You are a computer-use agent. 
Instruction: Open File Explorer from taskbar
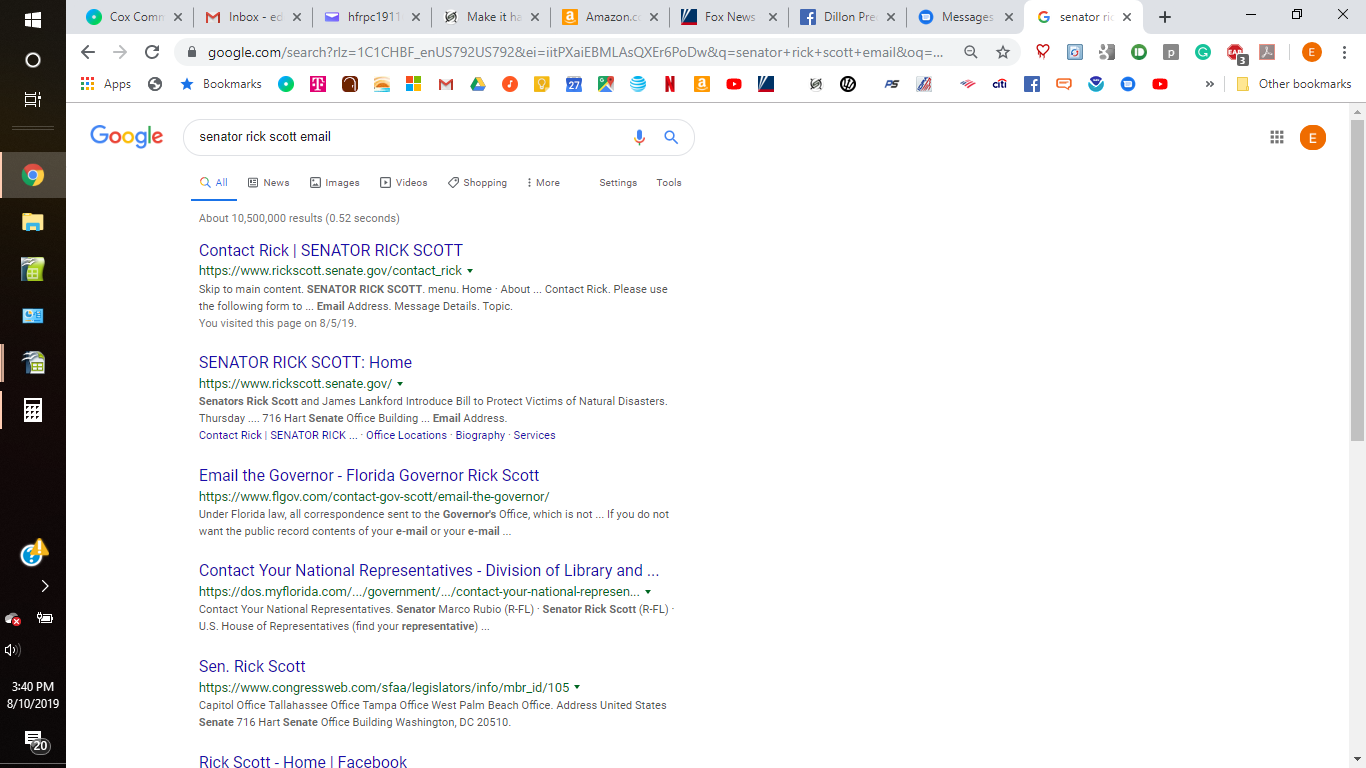tap(33, 222)
